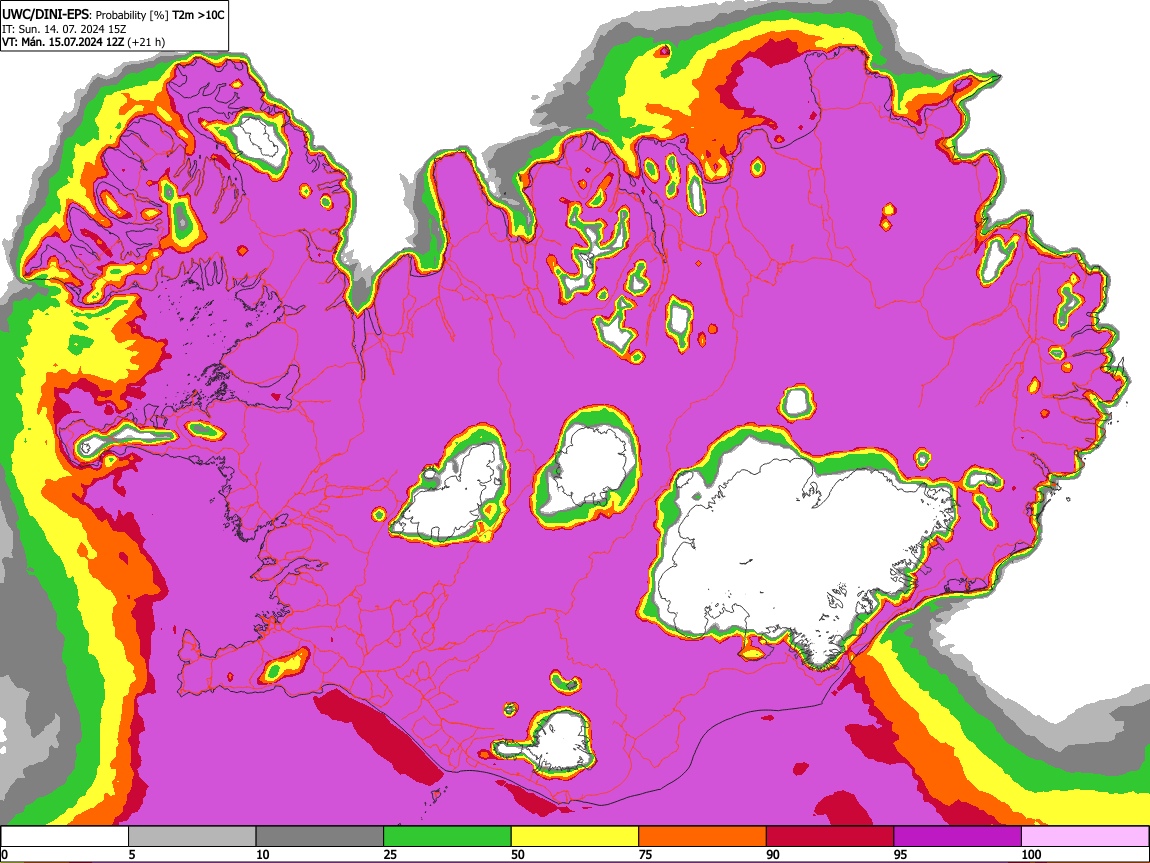Click the 'VT: Mán. 15.07.2024 12Z' line
This screenshot has width=1150, height=863.
[63, 42]
